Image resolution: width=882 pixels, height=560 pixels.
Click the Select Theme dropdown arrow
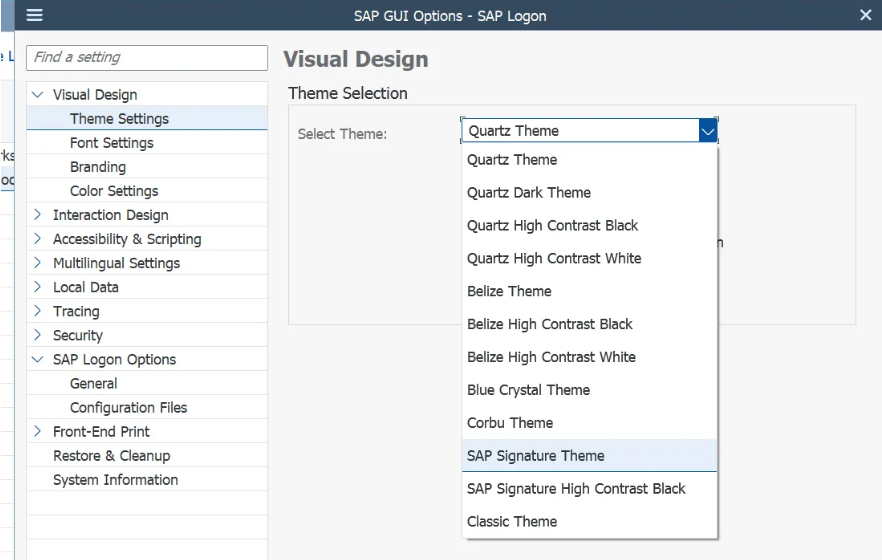point(708,131)
